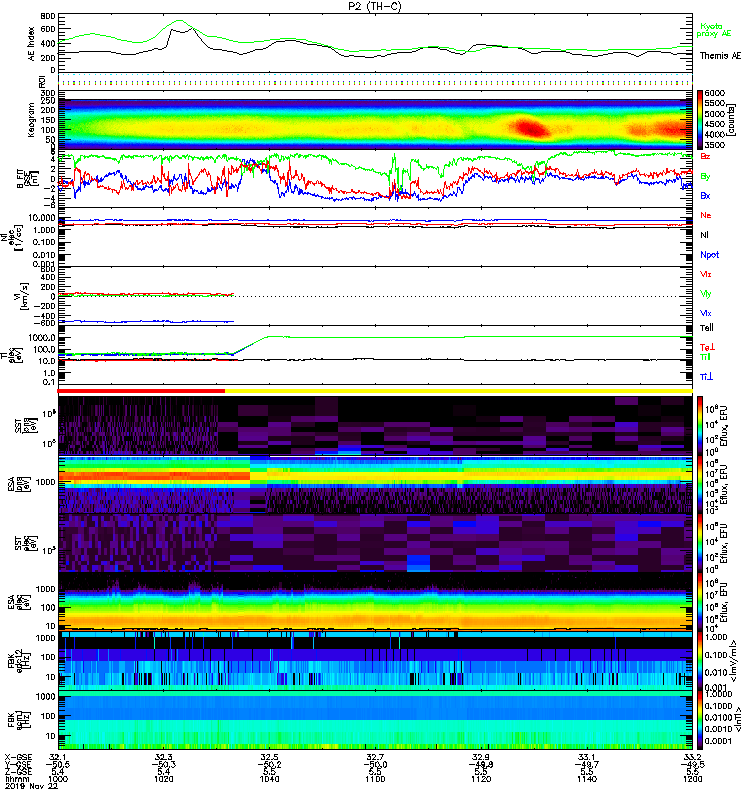Click the 1040 time tick label

point(269,779)
